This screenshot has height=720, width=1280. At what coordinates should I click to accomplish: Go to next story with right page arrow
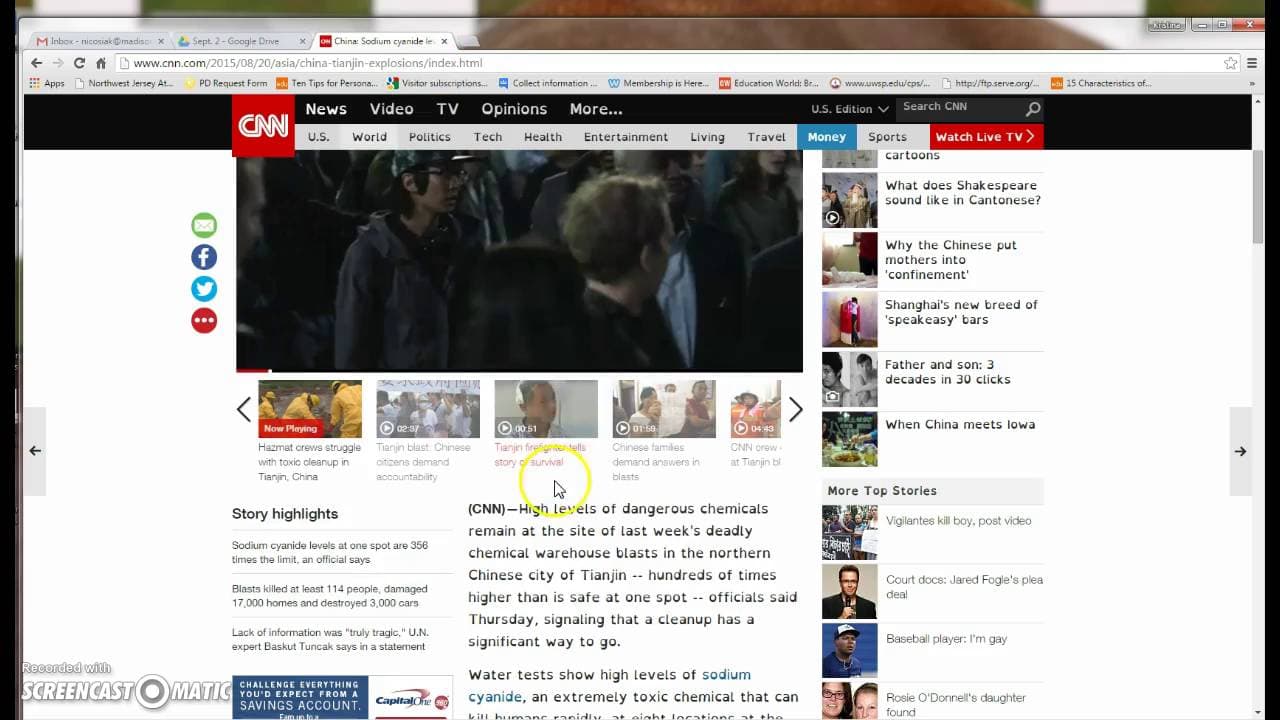(1240, 451)
